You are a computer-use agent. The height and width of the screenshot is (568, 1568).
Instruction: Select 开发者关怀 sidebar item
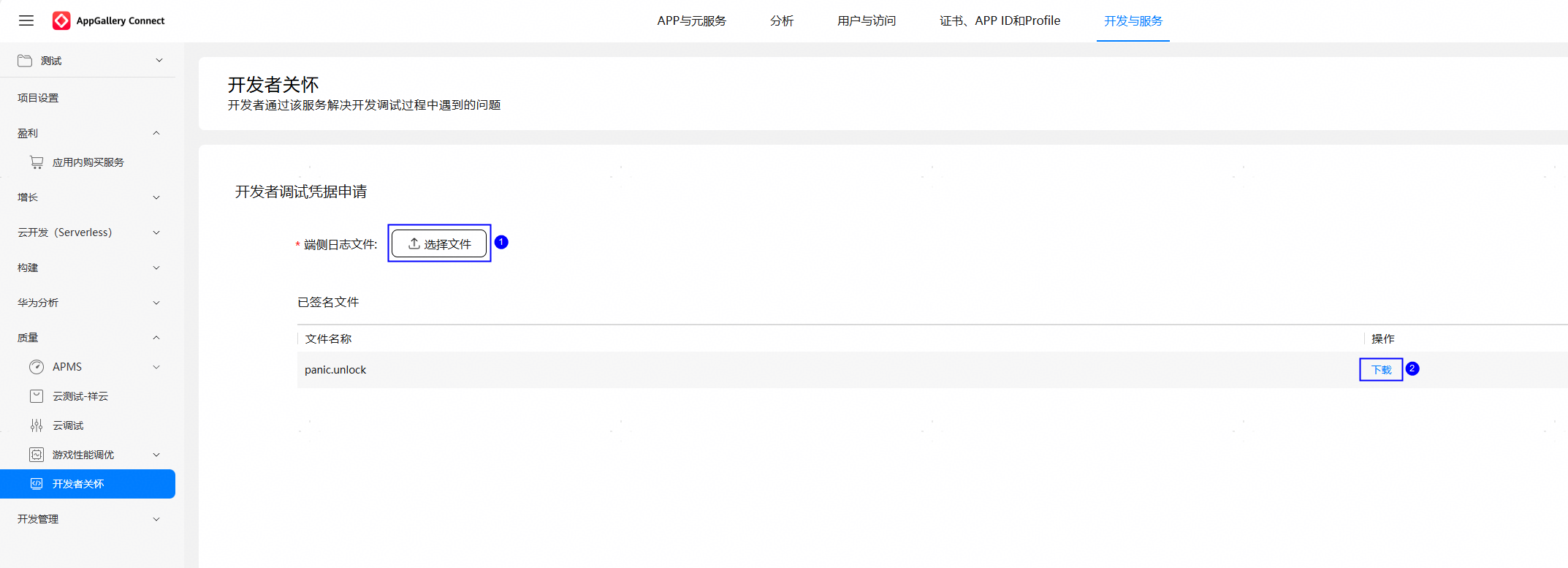point(88,484)
